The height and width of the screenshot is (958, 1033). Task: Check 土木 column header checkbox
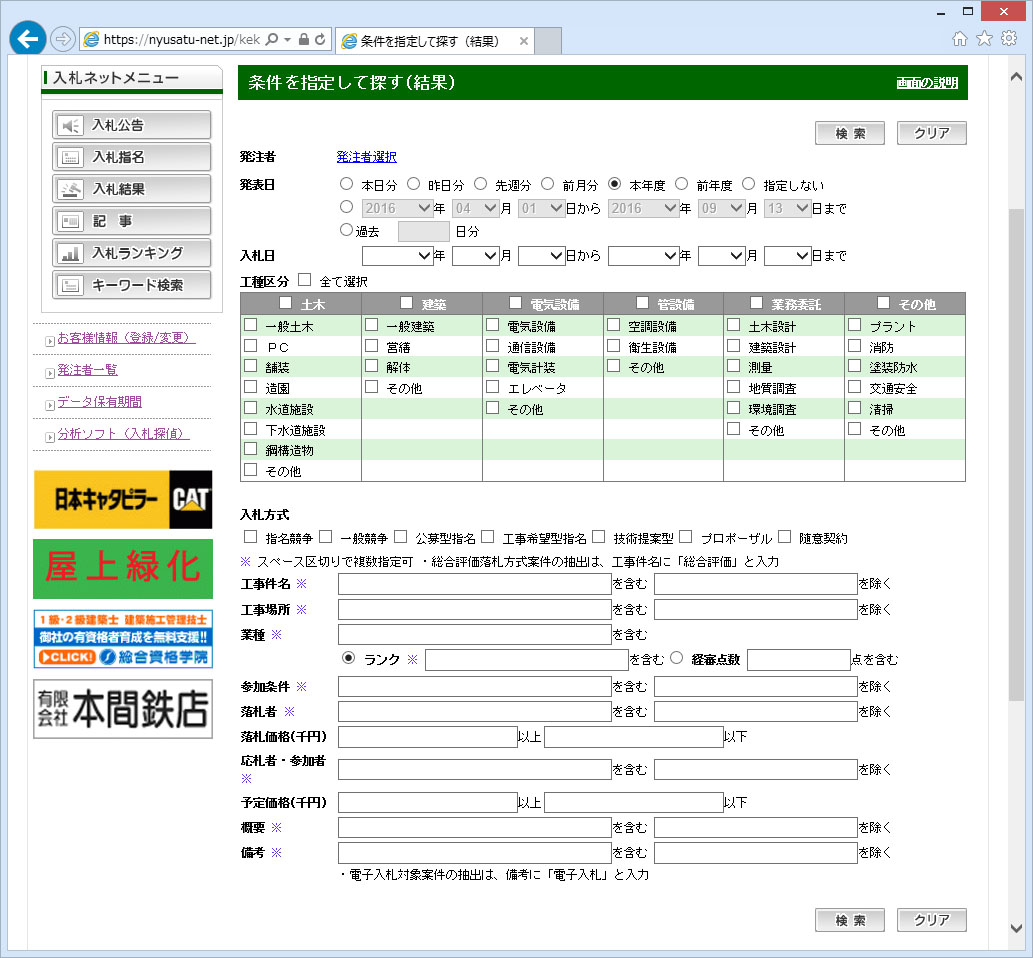[285, 302]
